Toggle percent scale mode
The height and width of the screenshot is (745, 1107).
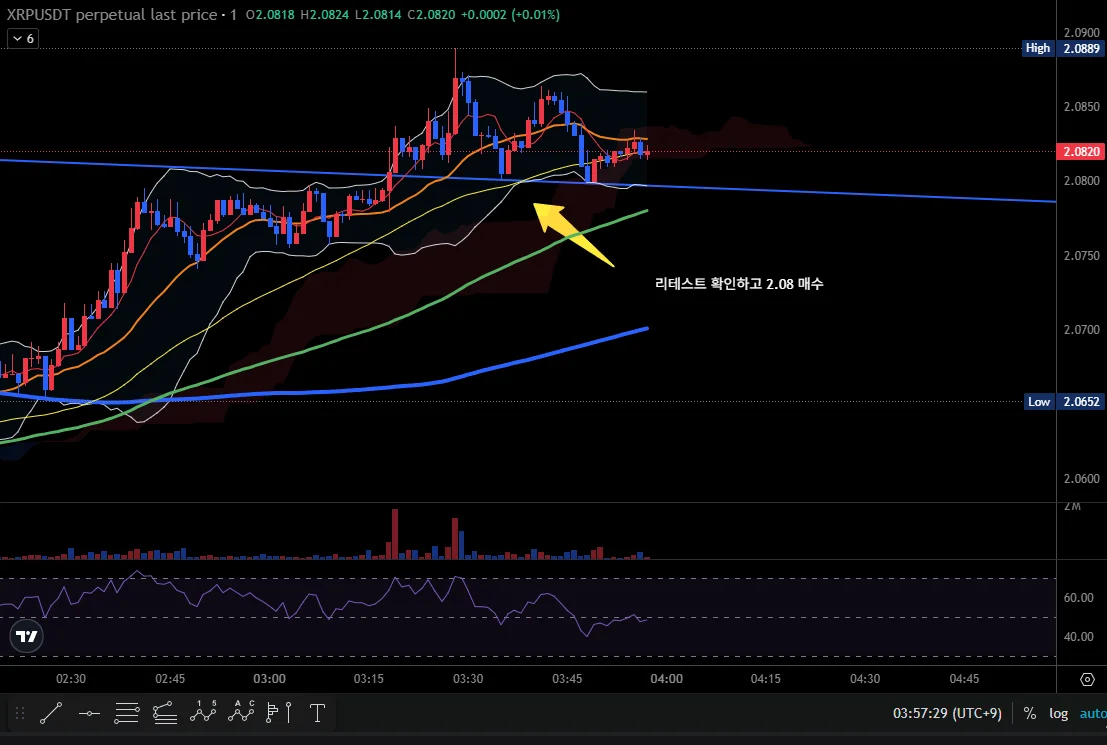coord(1030,713)
